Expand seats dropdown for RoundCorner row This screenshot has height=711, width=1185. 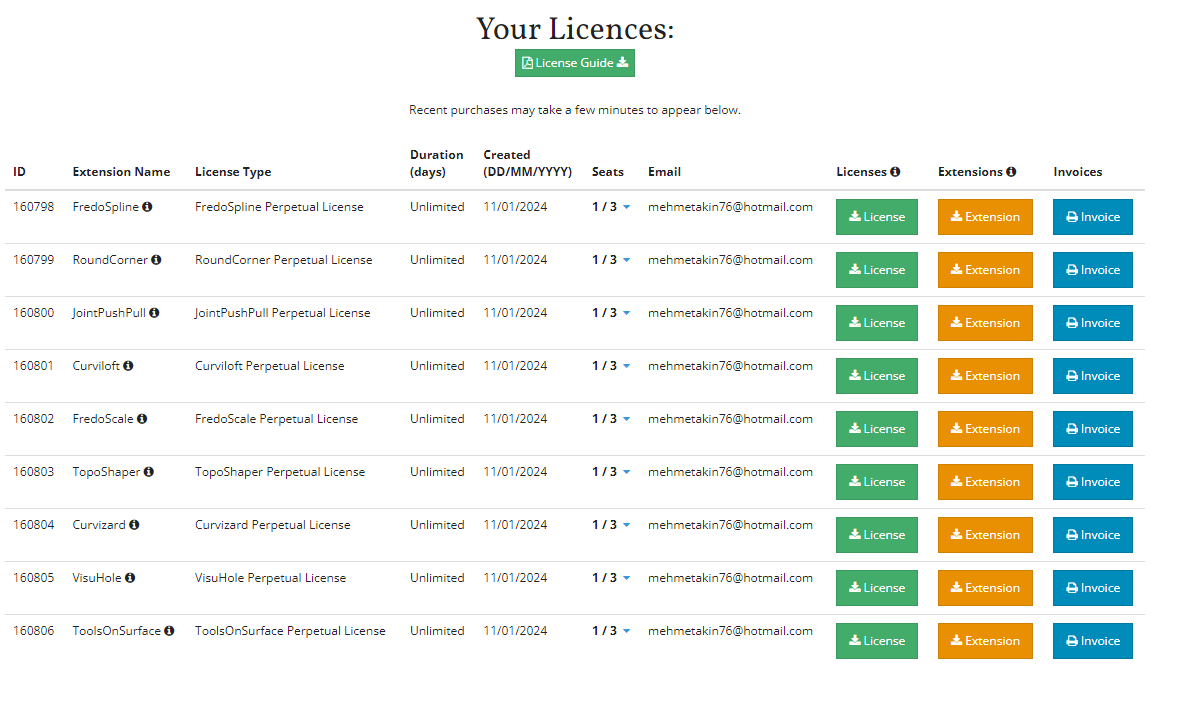pos(627,260)
